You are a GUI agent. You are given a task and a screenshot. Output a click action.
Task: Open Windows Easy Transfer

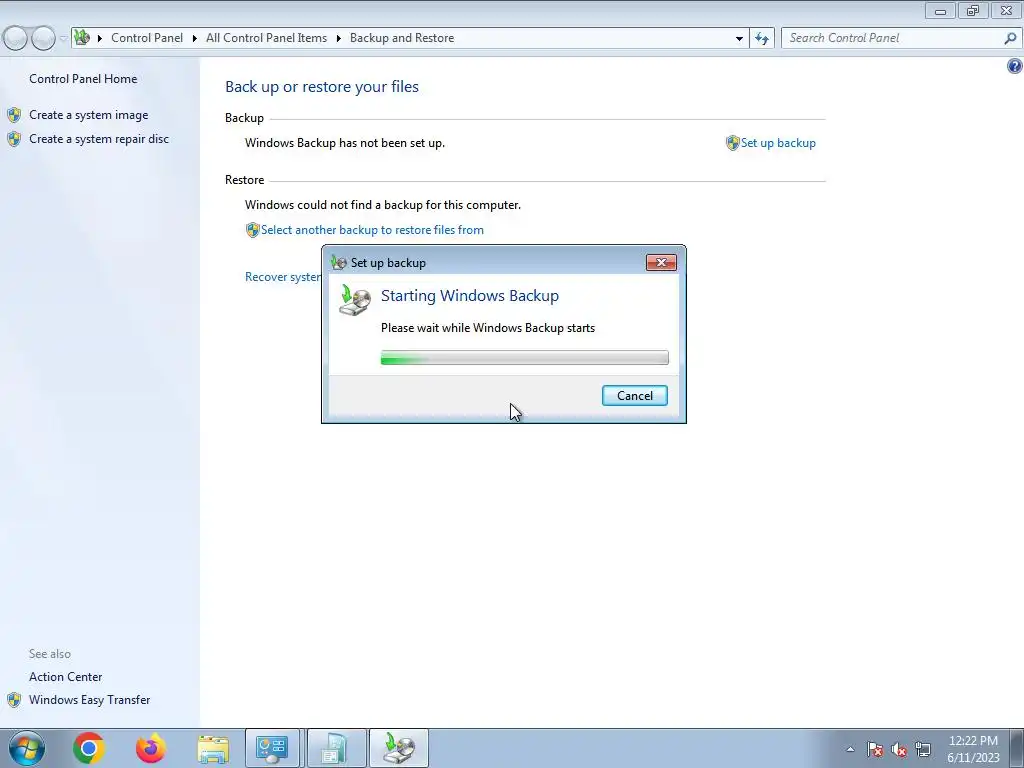[89, 700]
